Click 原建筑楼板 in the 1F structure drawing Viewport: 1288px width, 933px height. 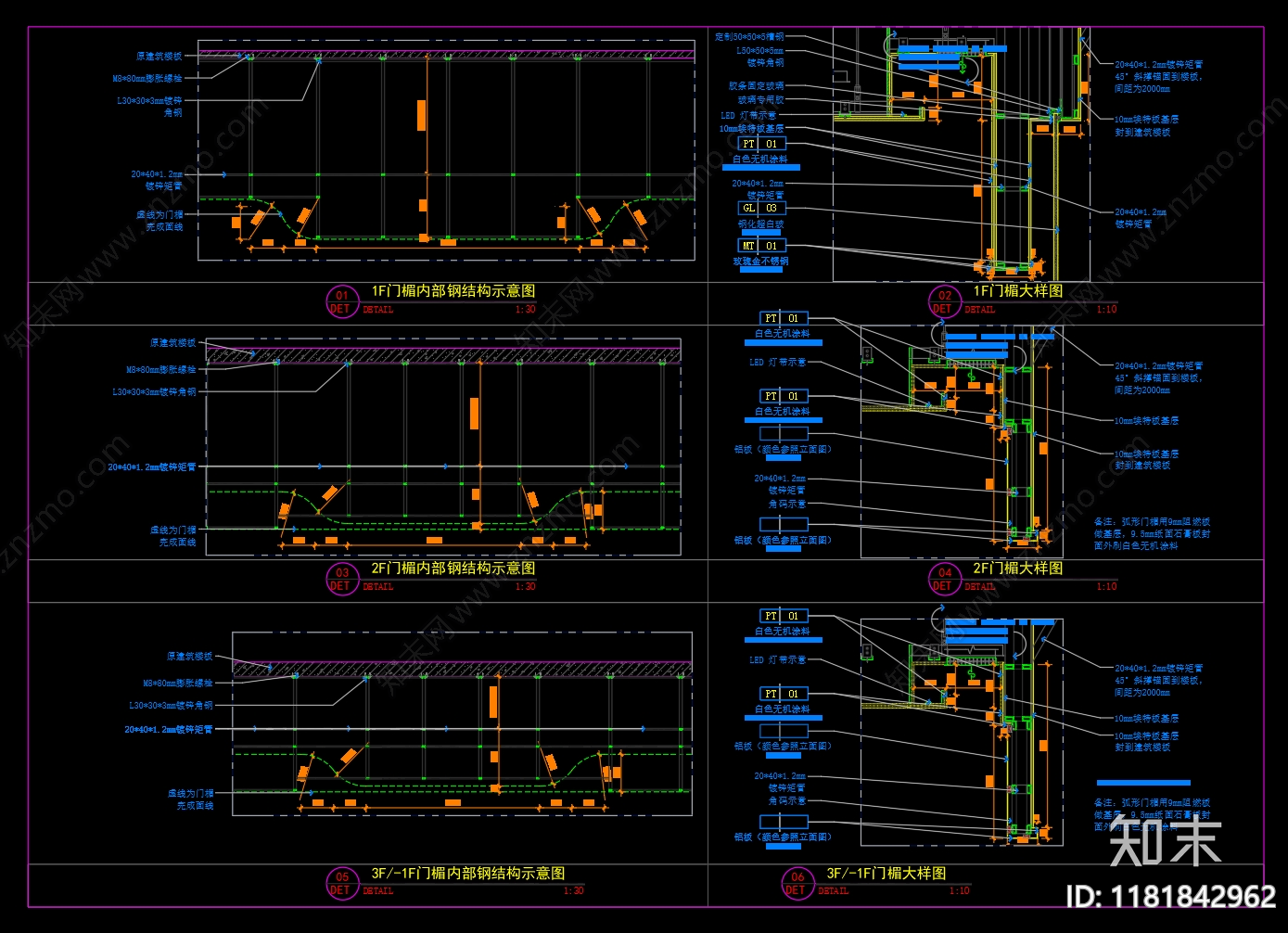click(159, 57)
